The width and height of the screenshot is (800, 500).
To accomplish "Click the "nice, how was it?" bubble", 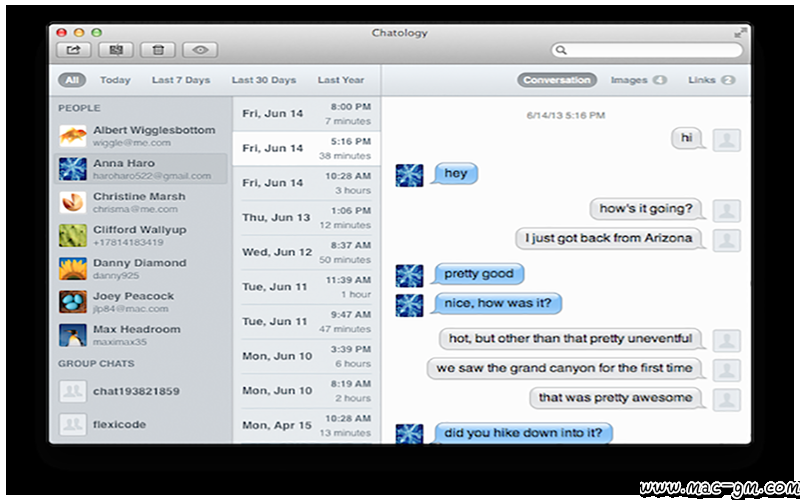I will pyautogui.click(x=497, y=304).
